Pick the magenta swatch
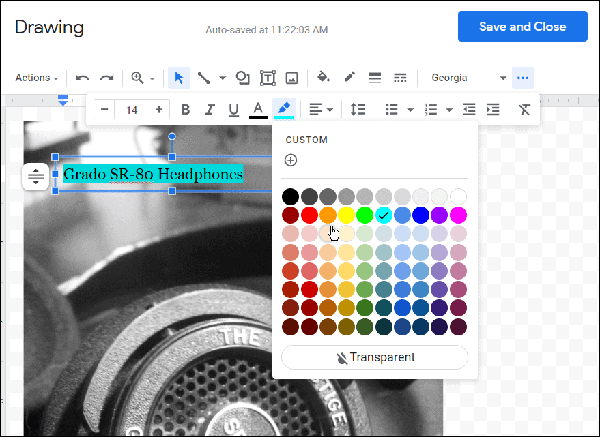The height and width of the screenshot is (437, 600). 458,215
